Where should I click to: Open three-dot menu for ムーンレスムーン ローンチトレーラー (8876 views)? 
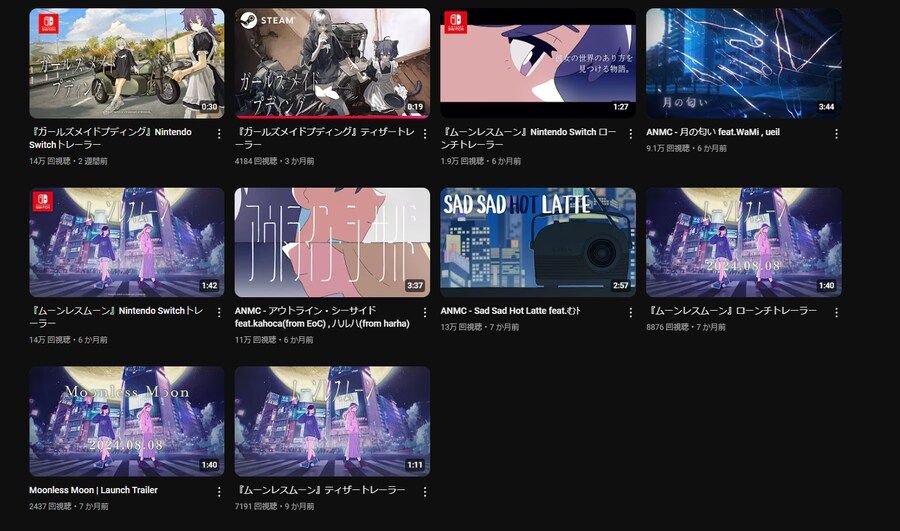click(836, 312)
